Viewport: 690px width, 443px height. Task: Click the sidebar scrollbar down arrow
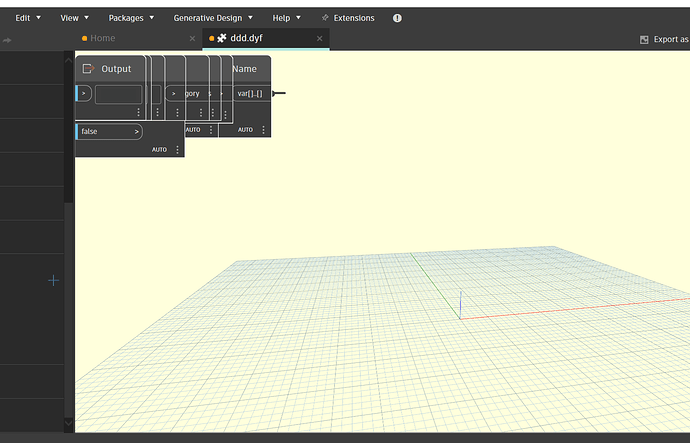(x=69, y=424)
